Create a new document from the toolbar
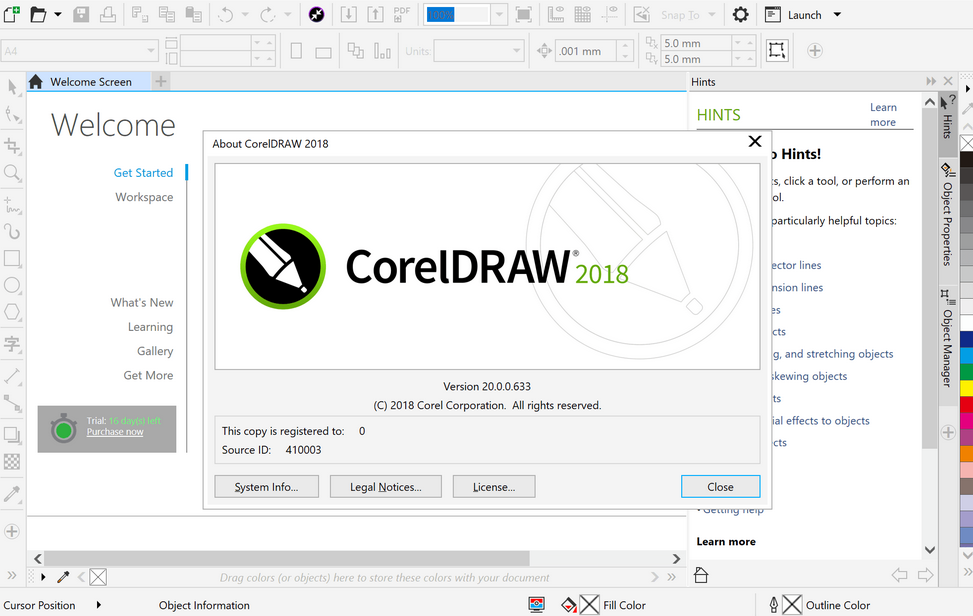973x616 pixels. (x=12, y=15)
